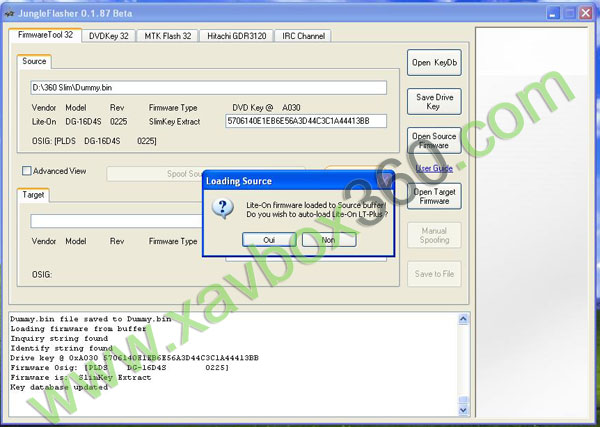Click the source file path field
This screenshot has height=427, width=600.
(209, 88)
